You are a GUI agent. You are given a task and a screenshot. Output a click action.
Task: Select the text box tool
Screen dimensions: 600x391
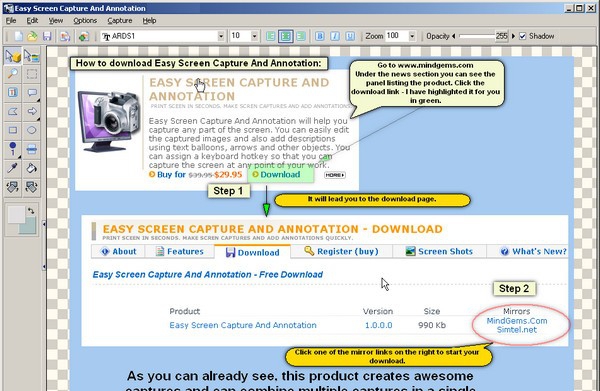[13, 92]
